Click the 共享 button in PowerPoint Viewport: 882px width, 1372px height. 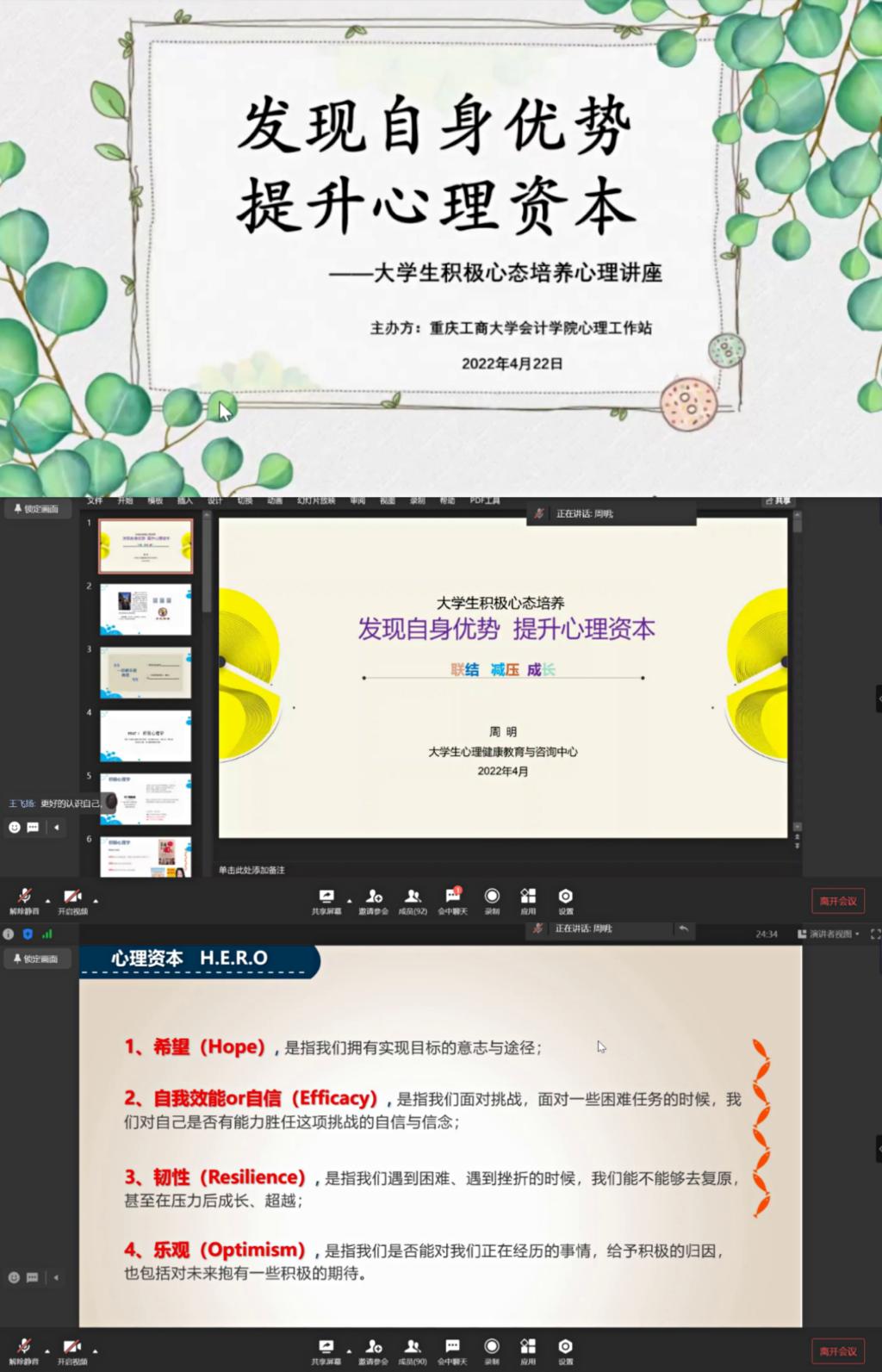[778, 500]
